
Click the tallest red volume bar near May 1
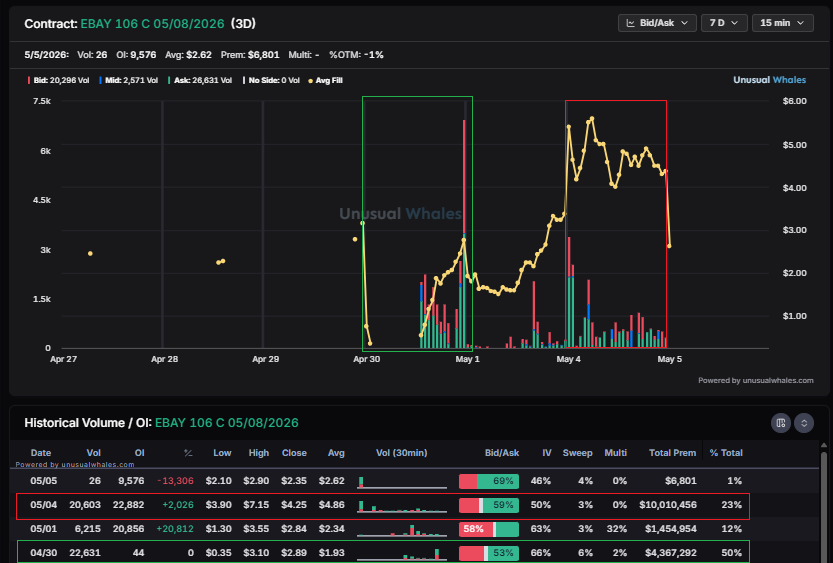coord(464,178)
